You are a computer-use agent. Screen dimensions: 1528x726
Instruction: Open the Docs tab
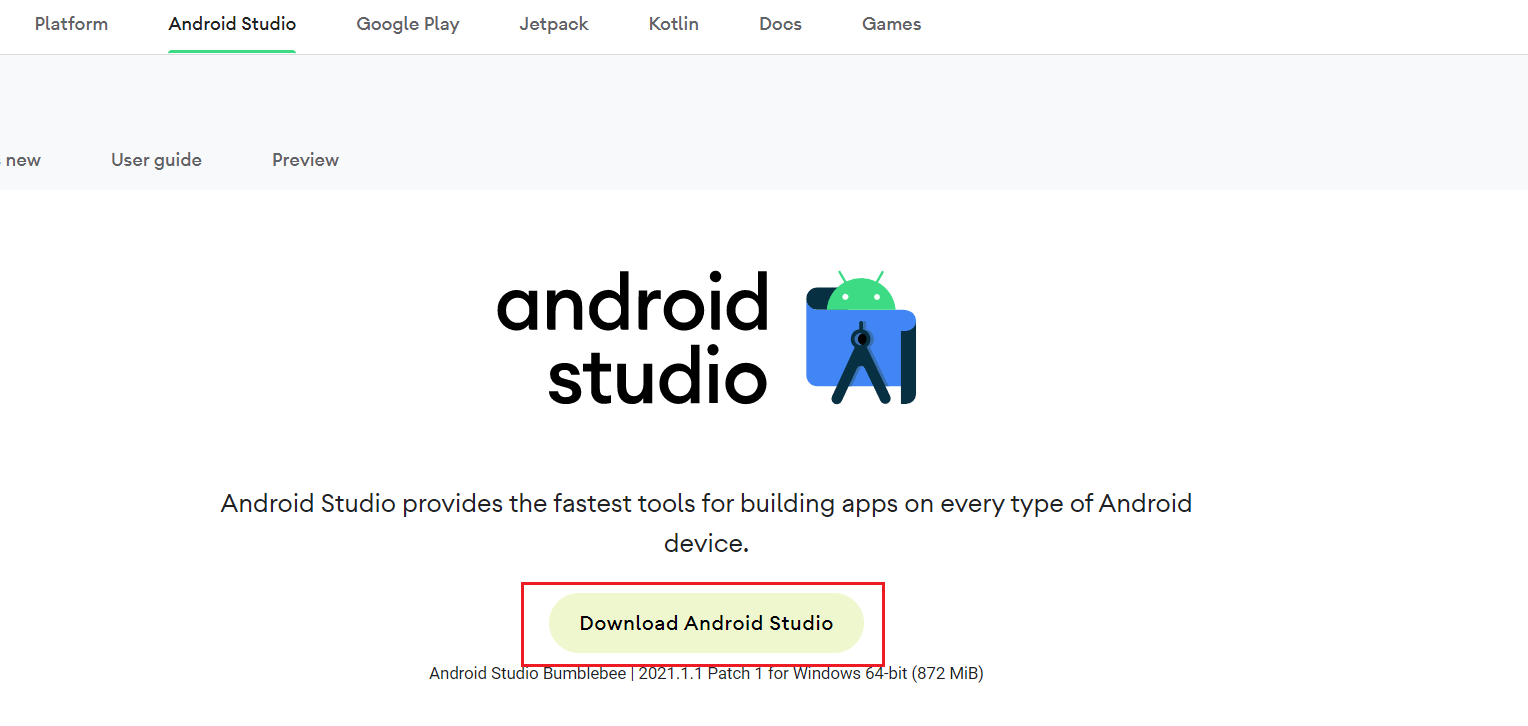click(x=780, y=24)
